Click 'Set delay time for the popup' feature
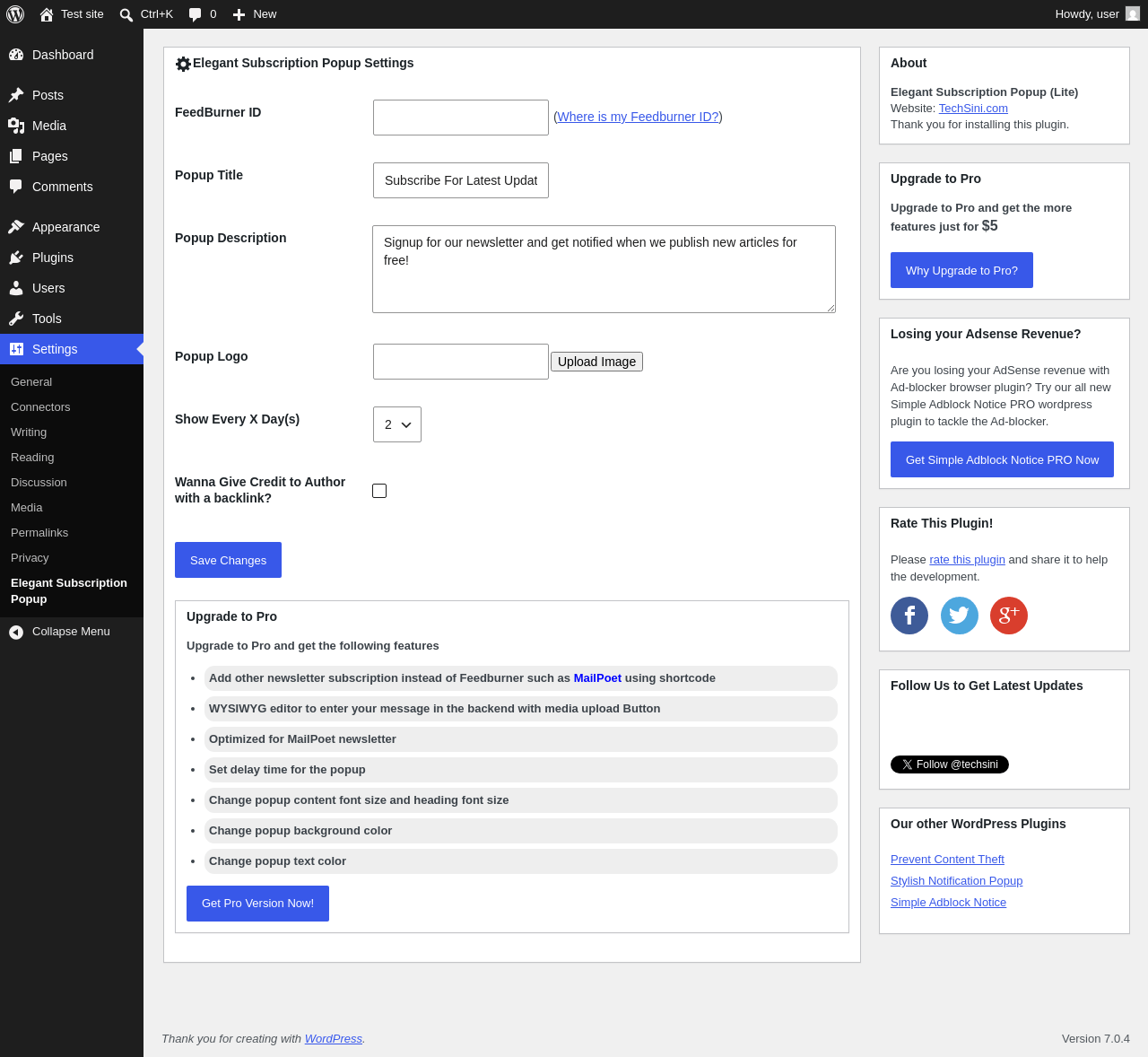 (x=287, y=770)
